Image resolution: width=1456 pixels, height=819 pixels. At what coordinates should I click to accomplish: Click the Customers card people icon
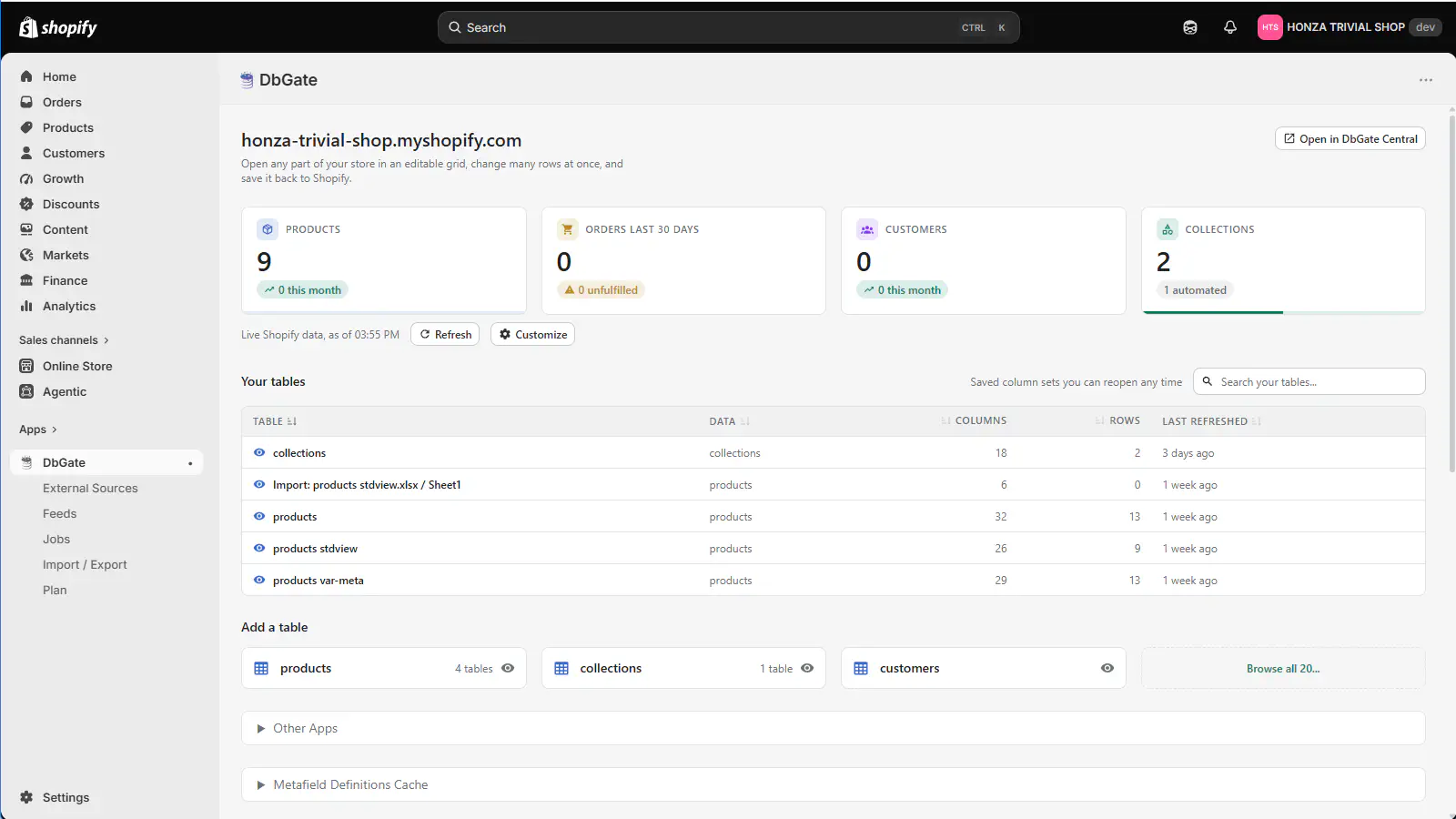click(867, 229)
